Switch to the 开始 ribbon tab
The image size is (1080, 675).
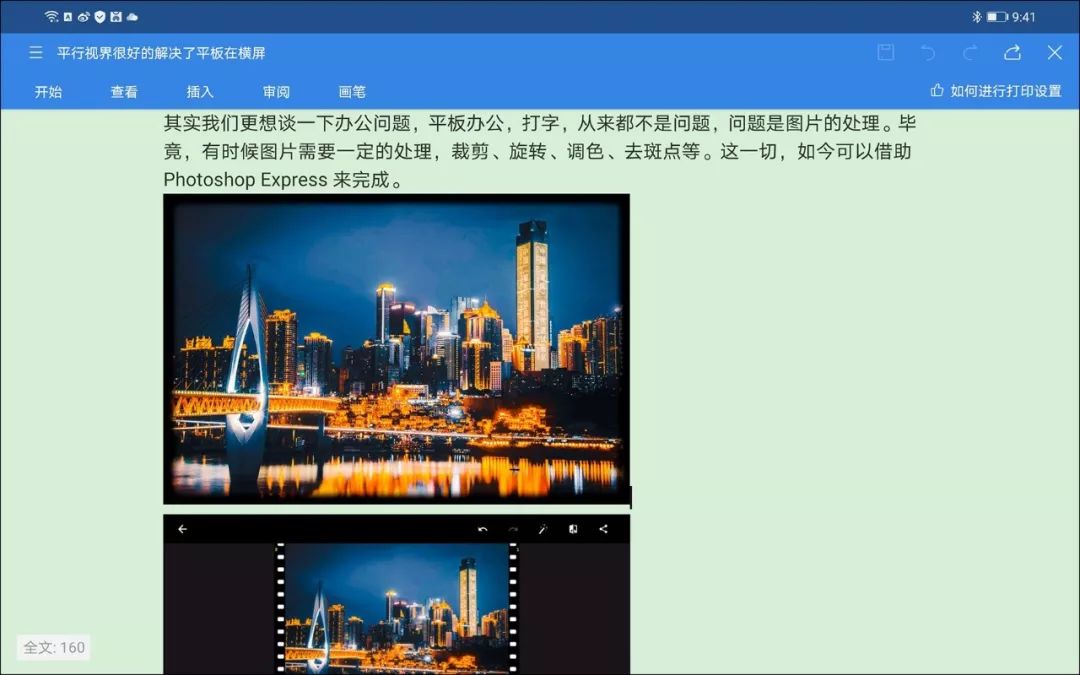pos(48,91)
